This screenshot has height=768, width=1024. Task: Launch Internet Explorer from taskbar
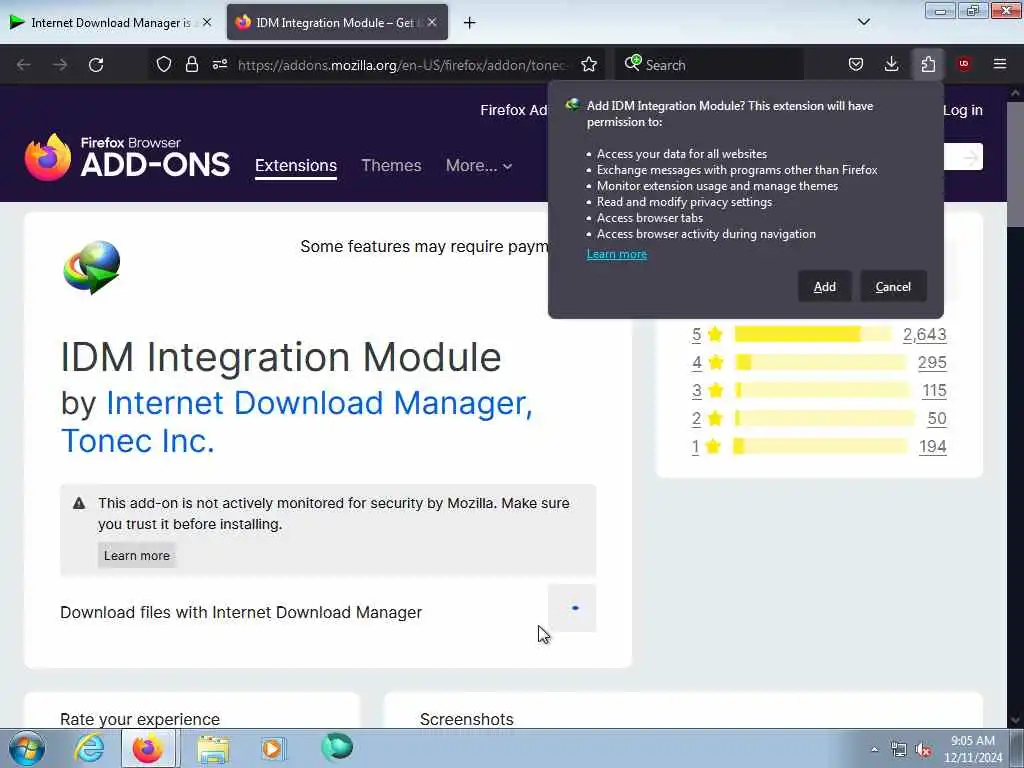pos(89,748)
